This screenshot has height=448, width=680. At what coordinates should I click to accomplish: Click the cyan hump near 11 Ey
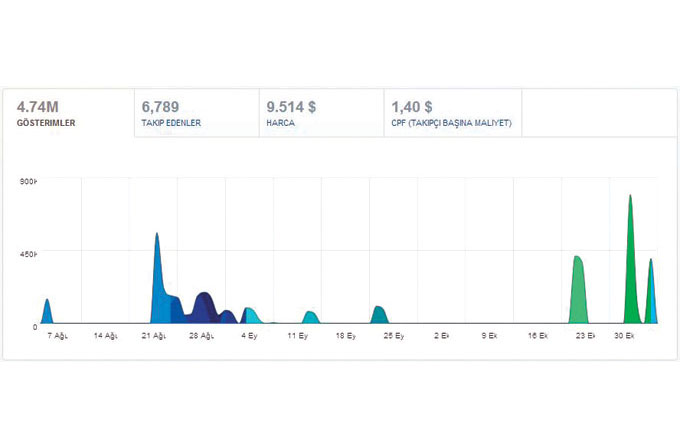coord(311,317)
